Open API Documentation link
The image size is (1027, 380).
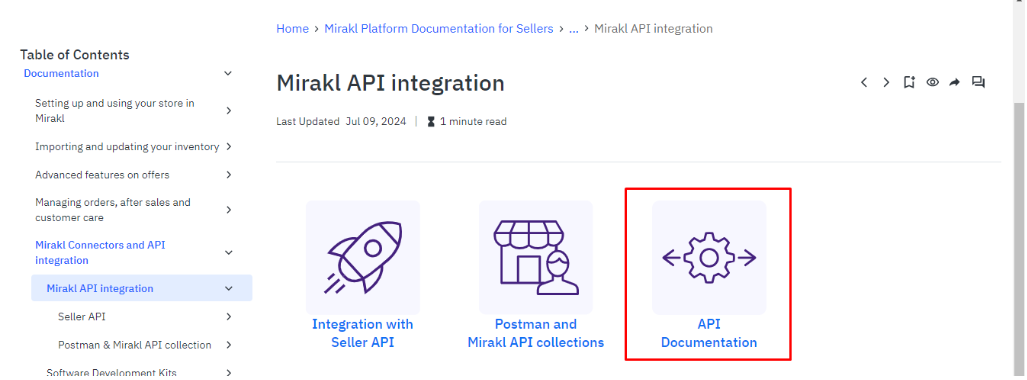[709, 333]
